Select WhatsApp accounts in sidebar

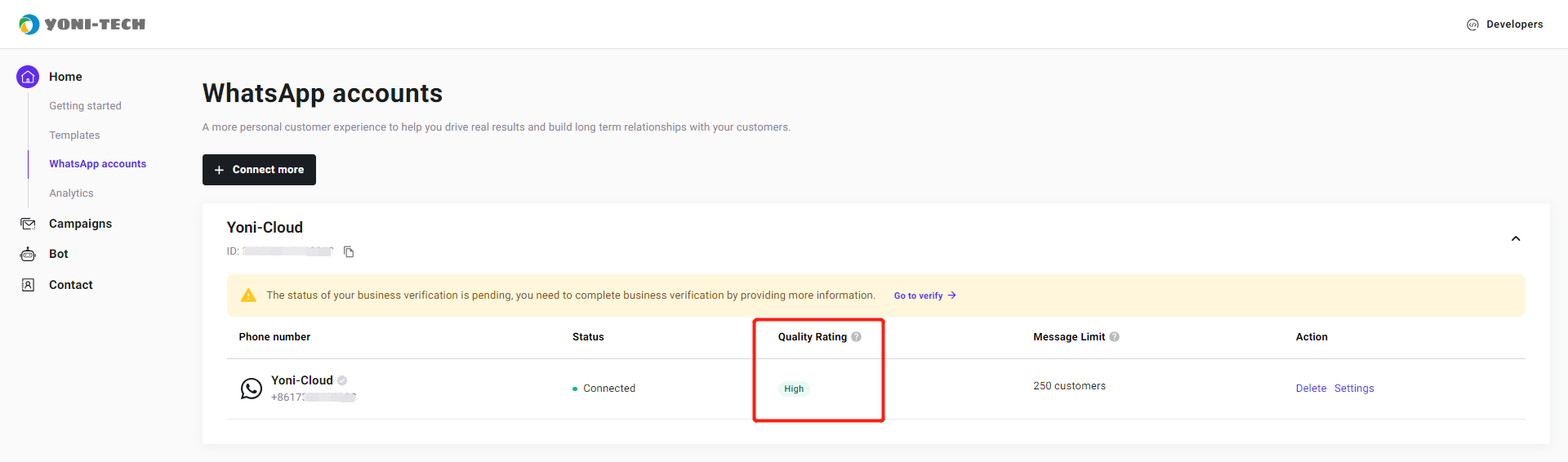[x=98, y=164]
